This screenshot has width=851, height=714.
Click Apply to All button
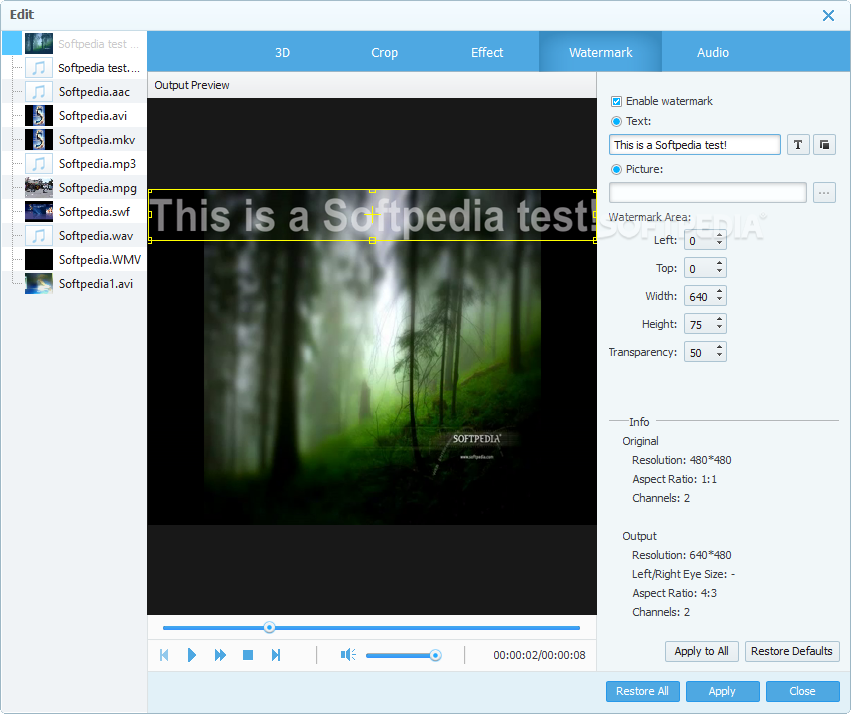(x=701, y=651)
